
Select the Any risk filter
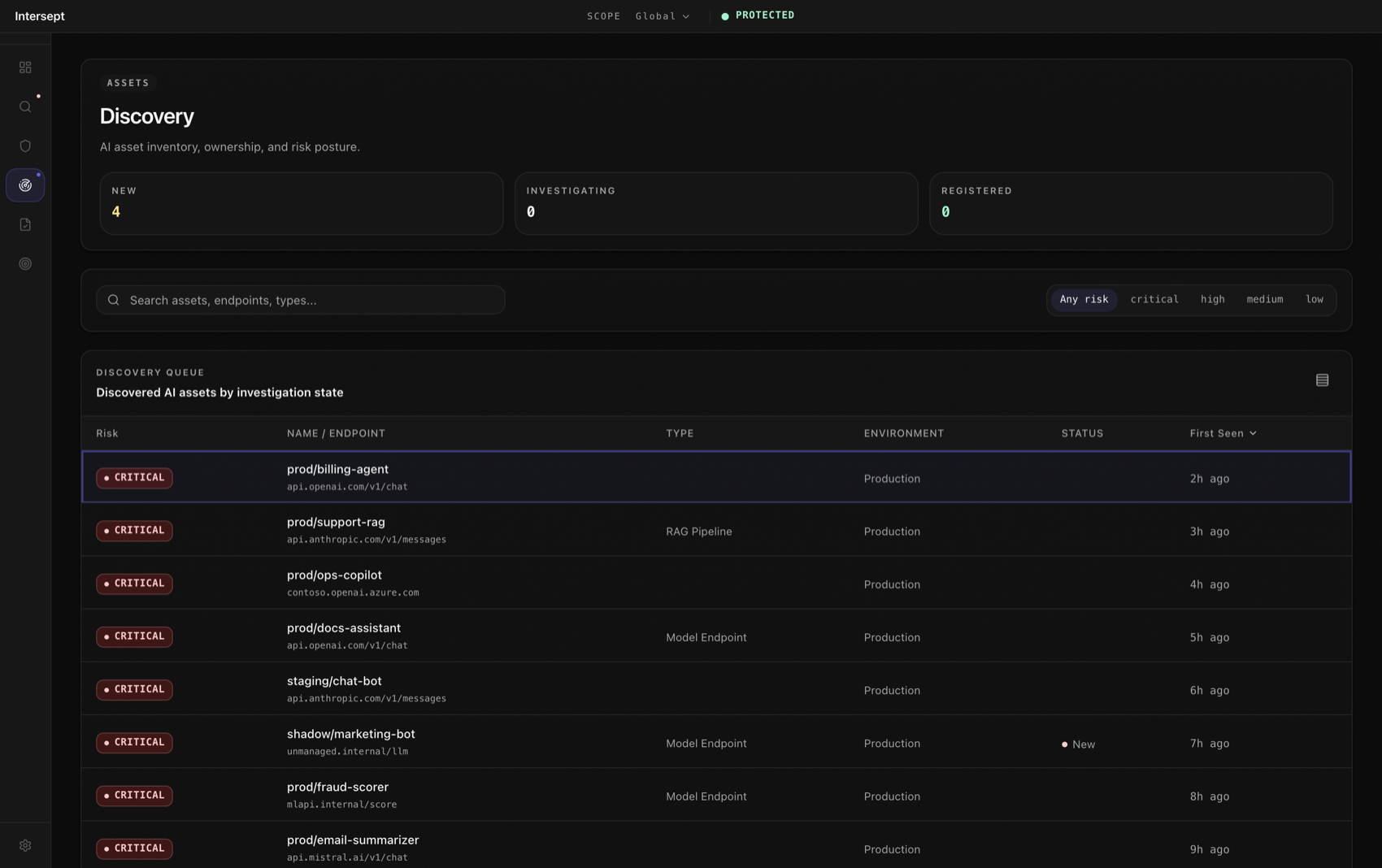(x=1084, y=300)
